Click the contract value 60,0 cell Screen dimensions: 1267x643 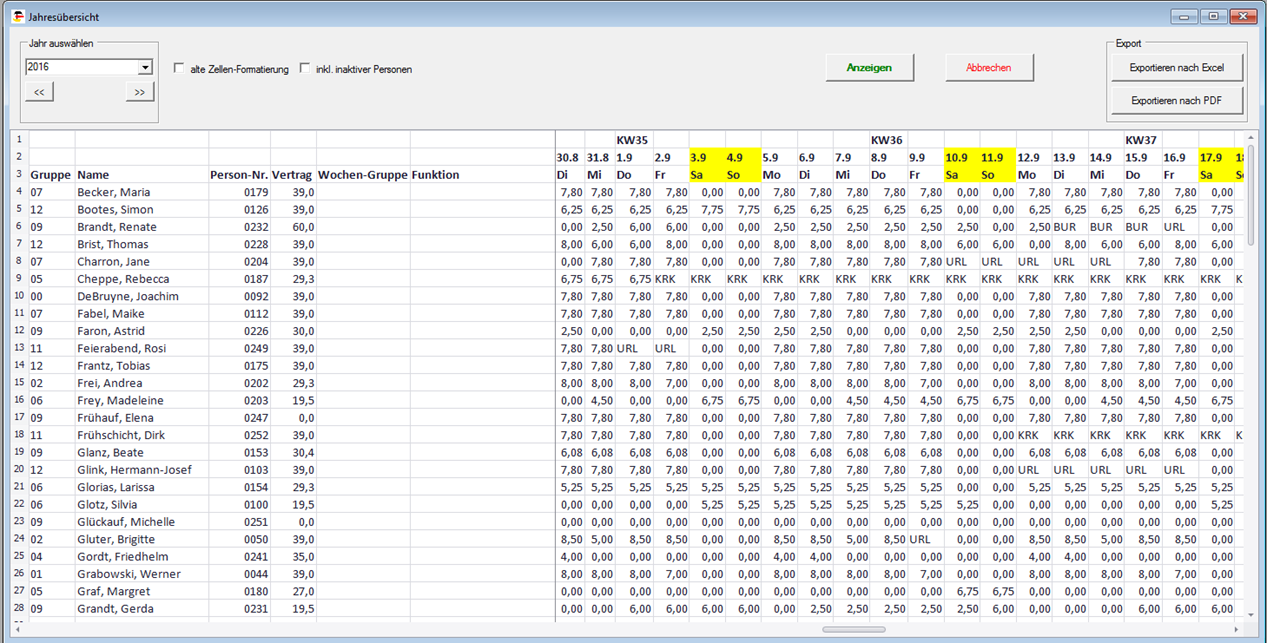point(293,227)
